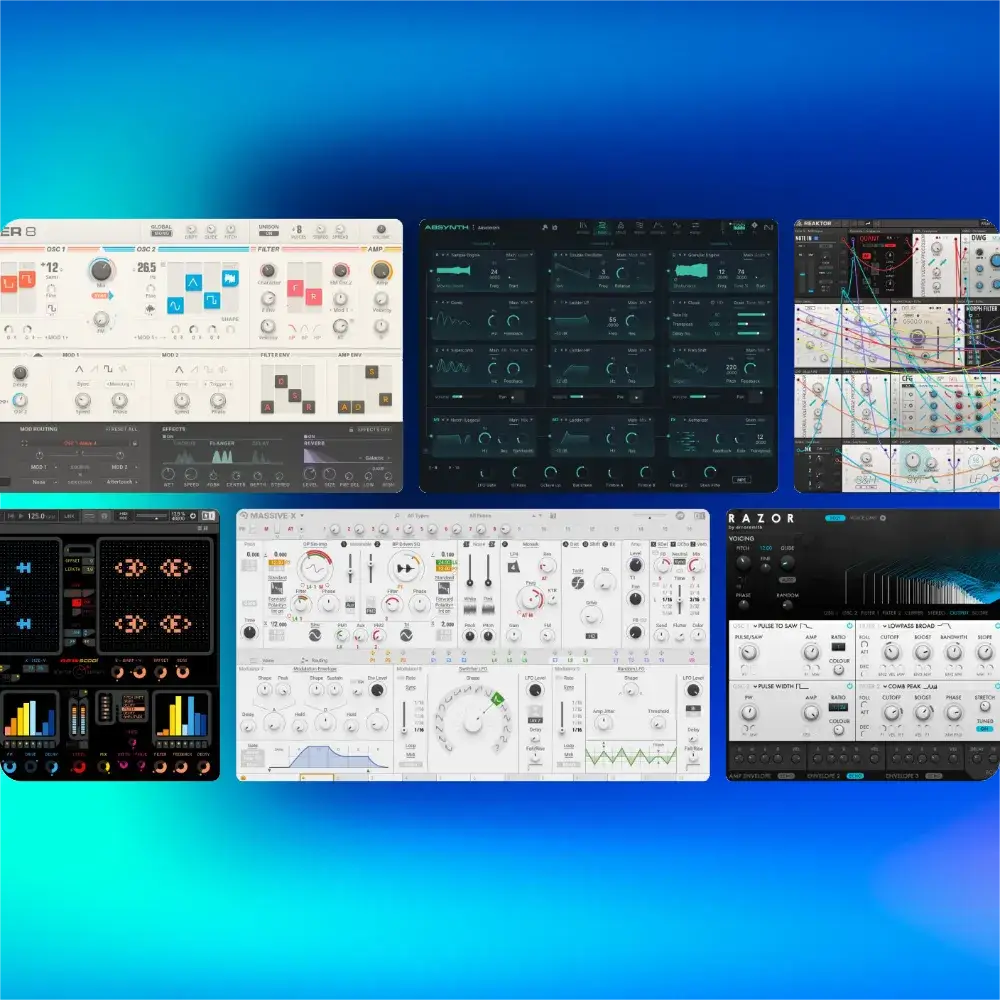Open the MOD 2 Trigger mode selector
Image resolution: width=1000 pixels, height=1000 pixels.
tap(217, 384)
